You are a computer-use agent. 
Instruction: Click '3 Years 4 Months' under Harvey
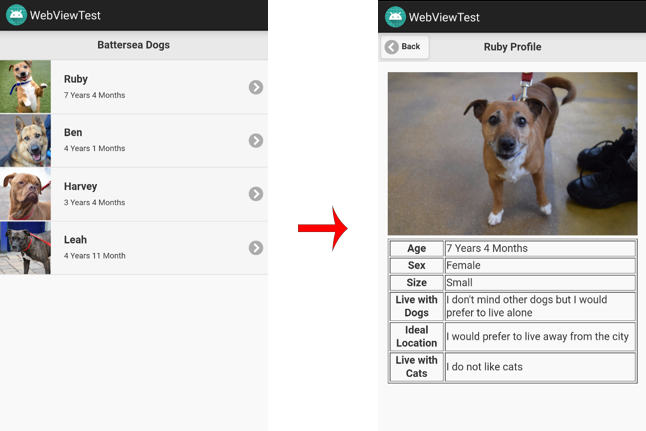[x=94, y=202]
